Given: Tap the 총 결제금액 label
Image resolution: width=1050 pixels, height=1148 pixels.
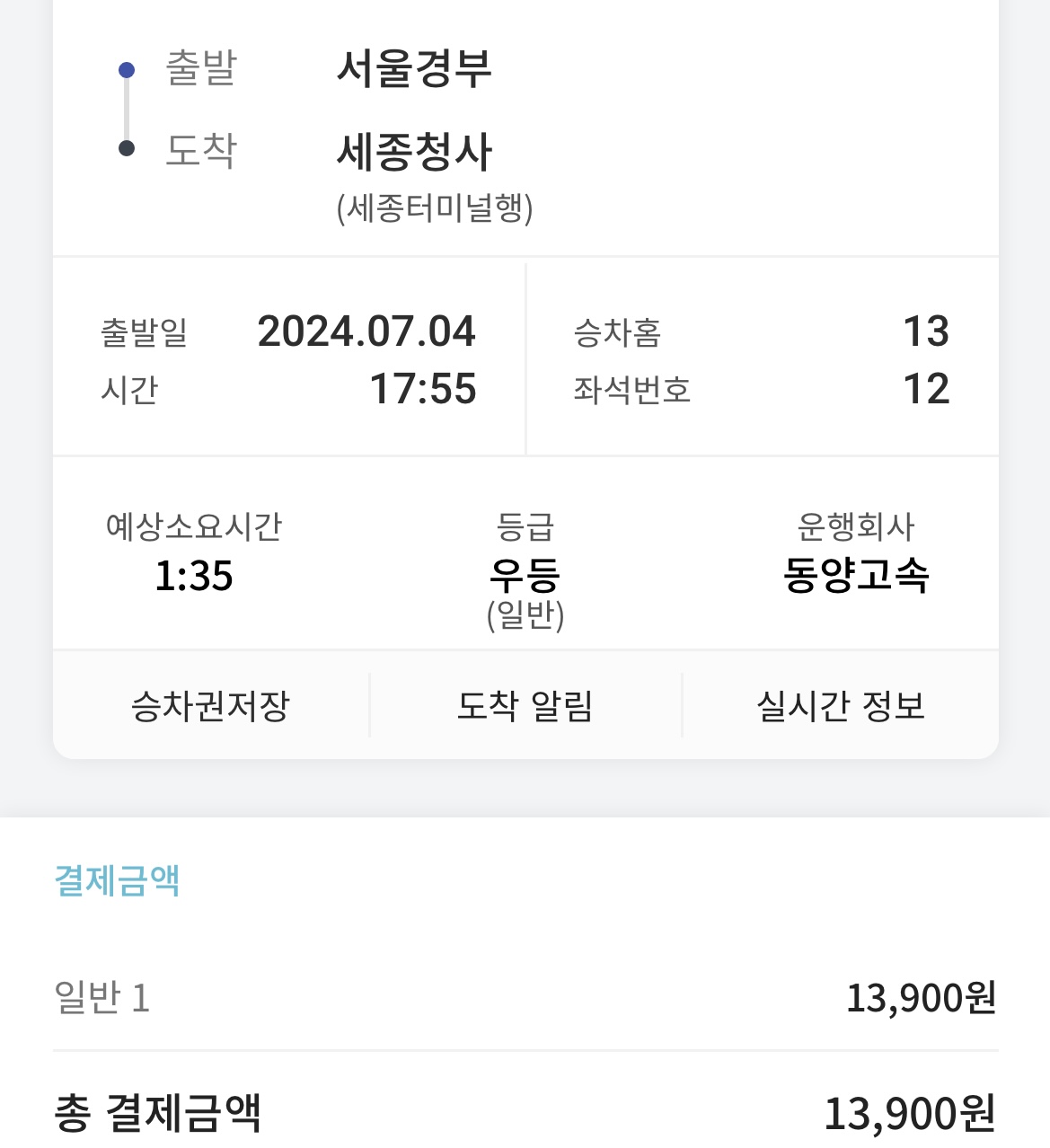Looking at the screenshot, I should [158, 1113].
